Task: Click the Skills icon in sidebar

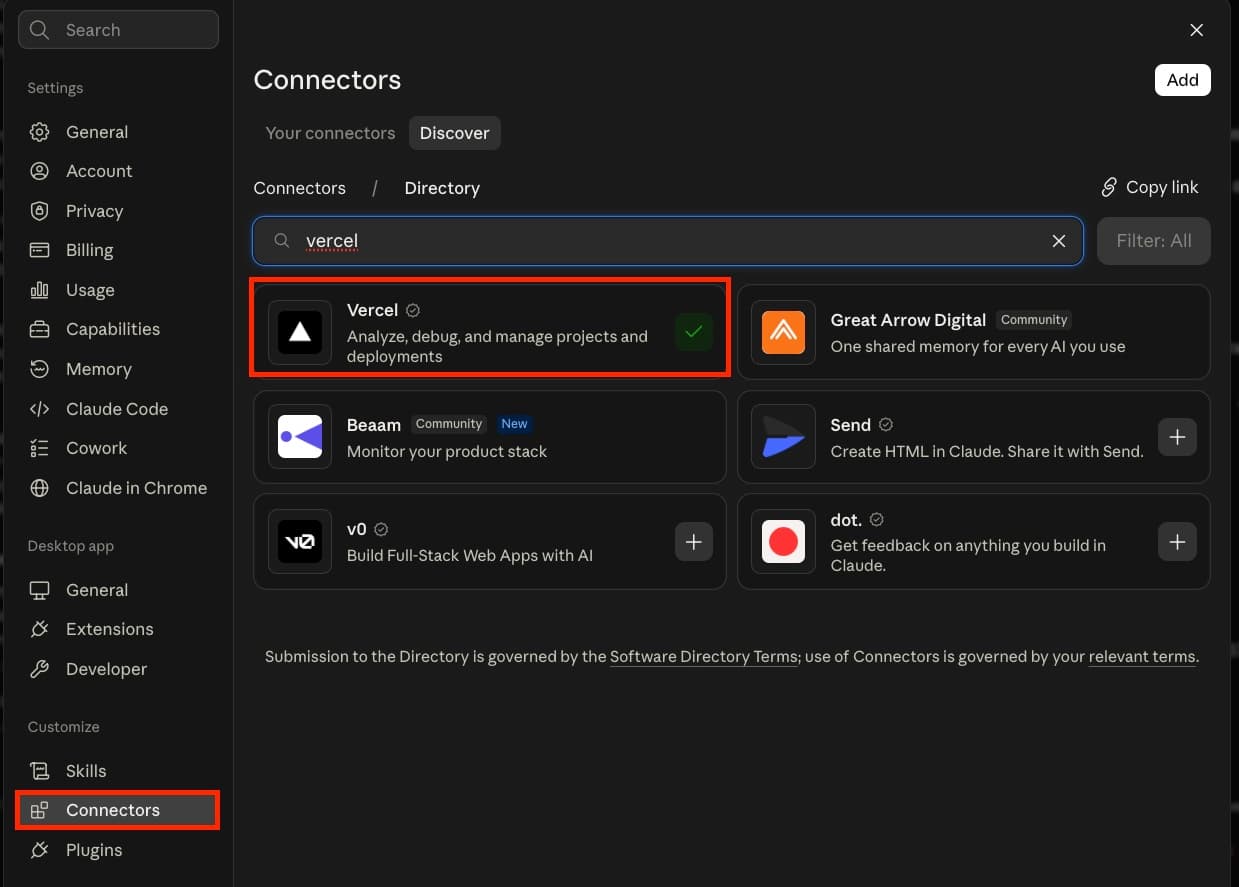Action: click(39, 771)
